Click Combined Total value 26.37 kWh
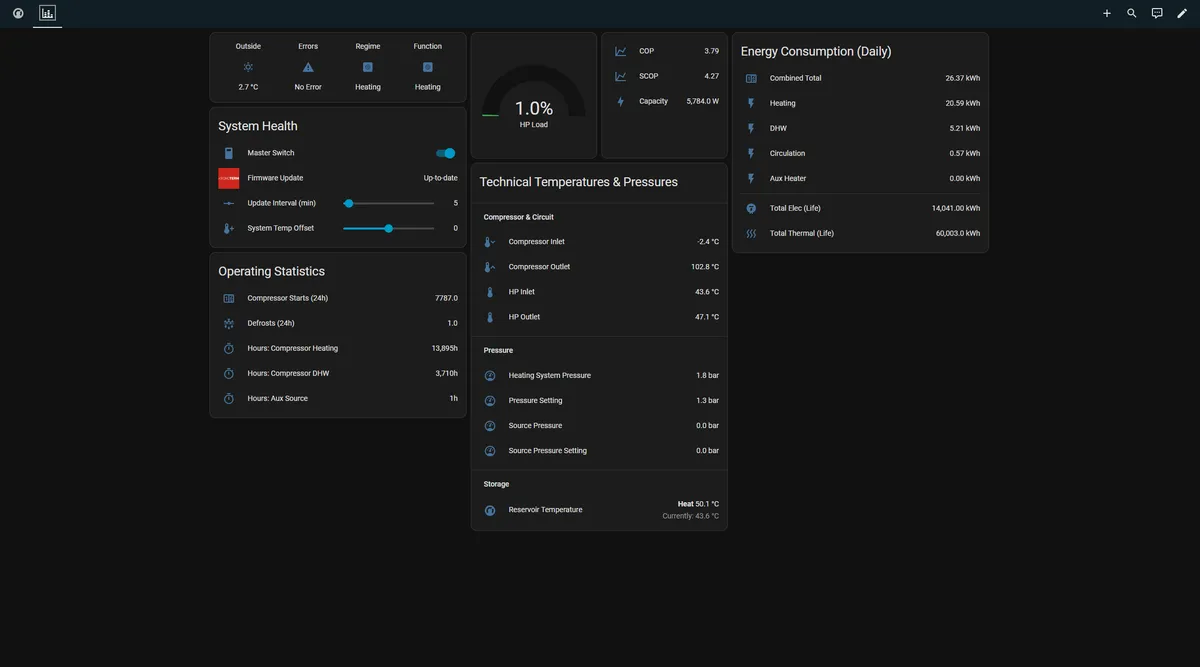 (963, 78)
